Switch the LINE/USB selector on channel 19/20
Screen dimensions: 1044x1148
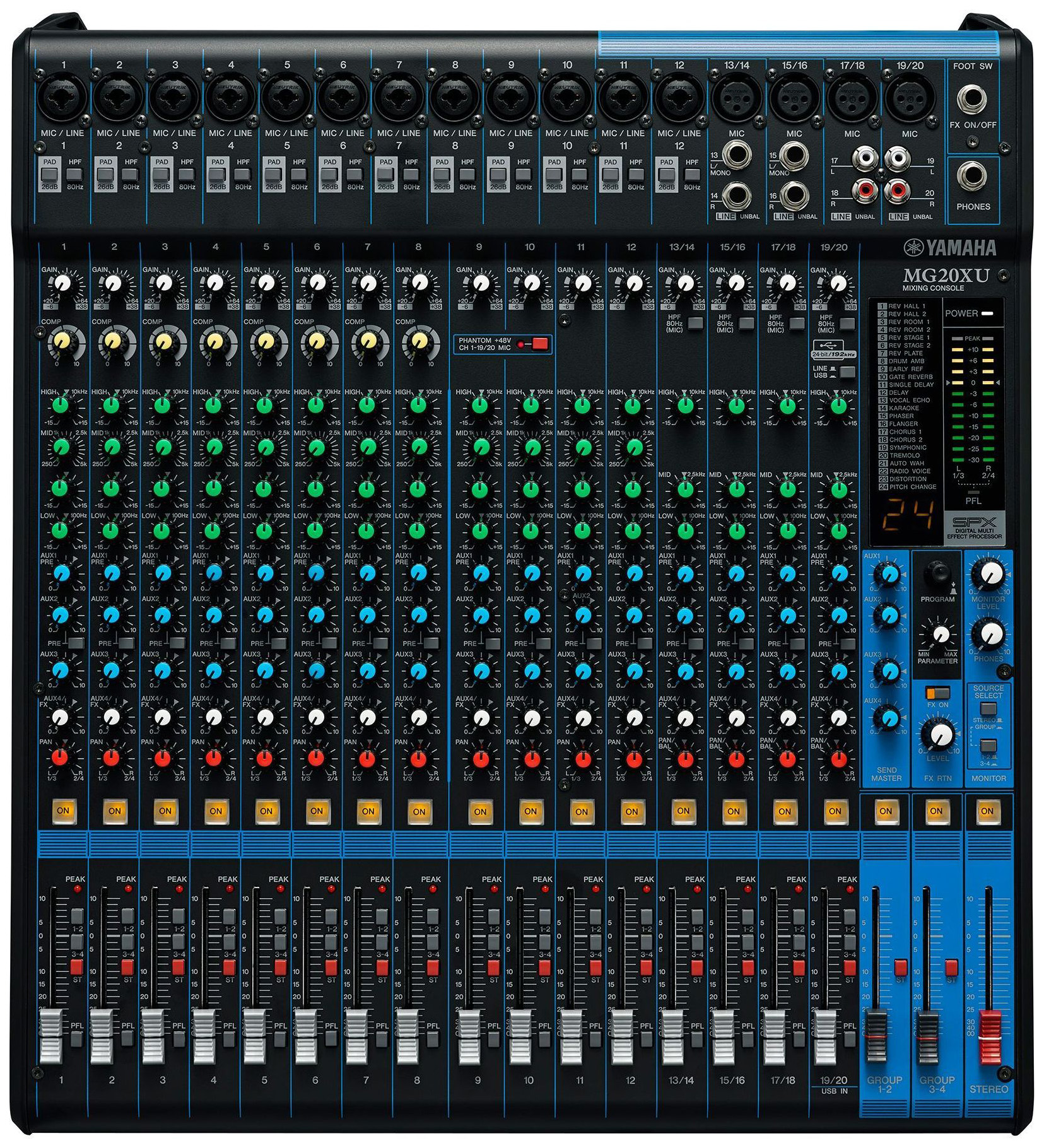(x=847, y=371)
